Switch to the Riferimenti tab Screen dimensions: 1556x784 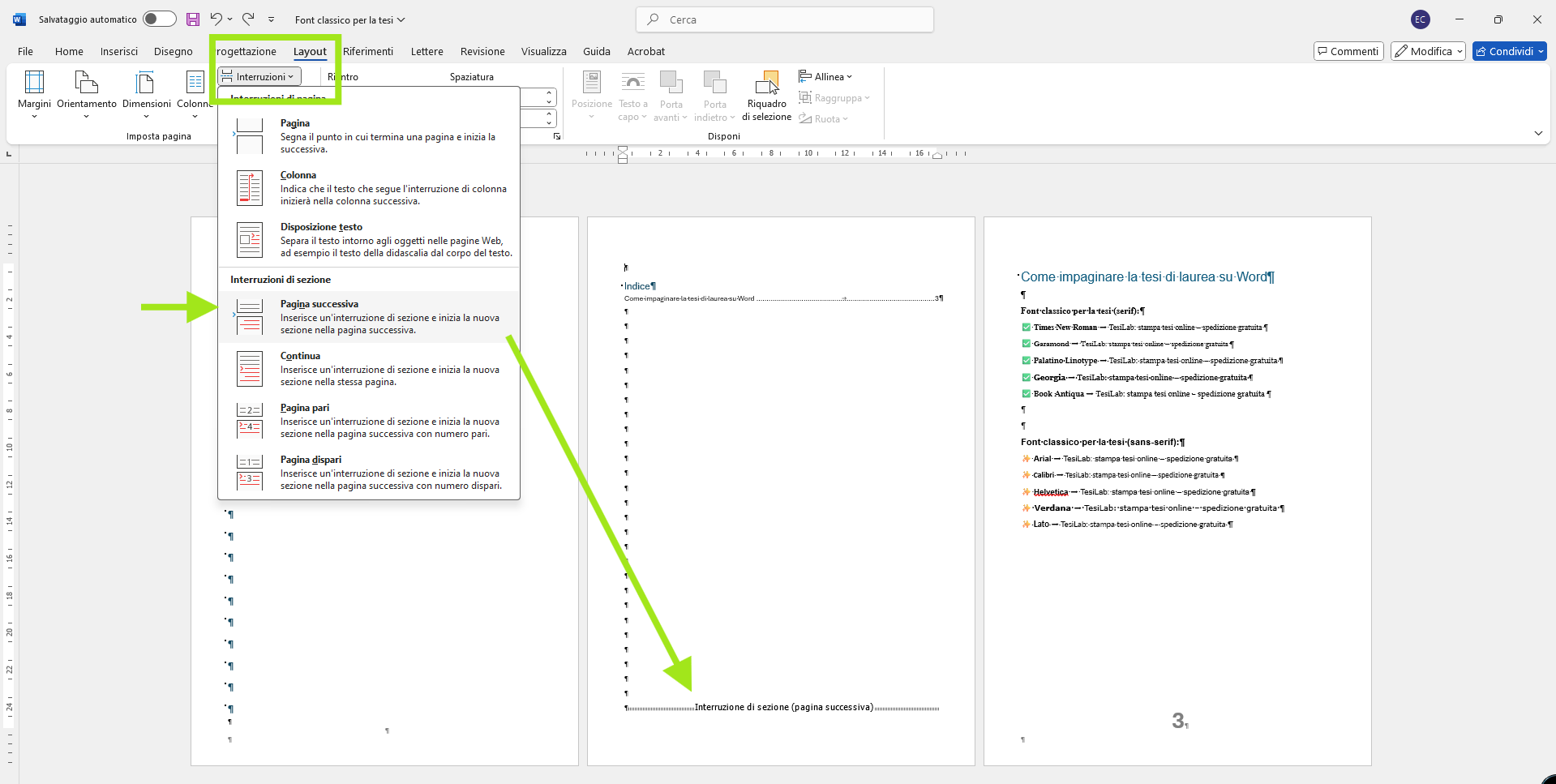tap(369, 51)
